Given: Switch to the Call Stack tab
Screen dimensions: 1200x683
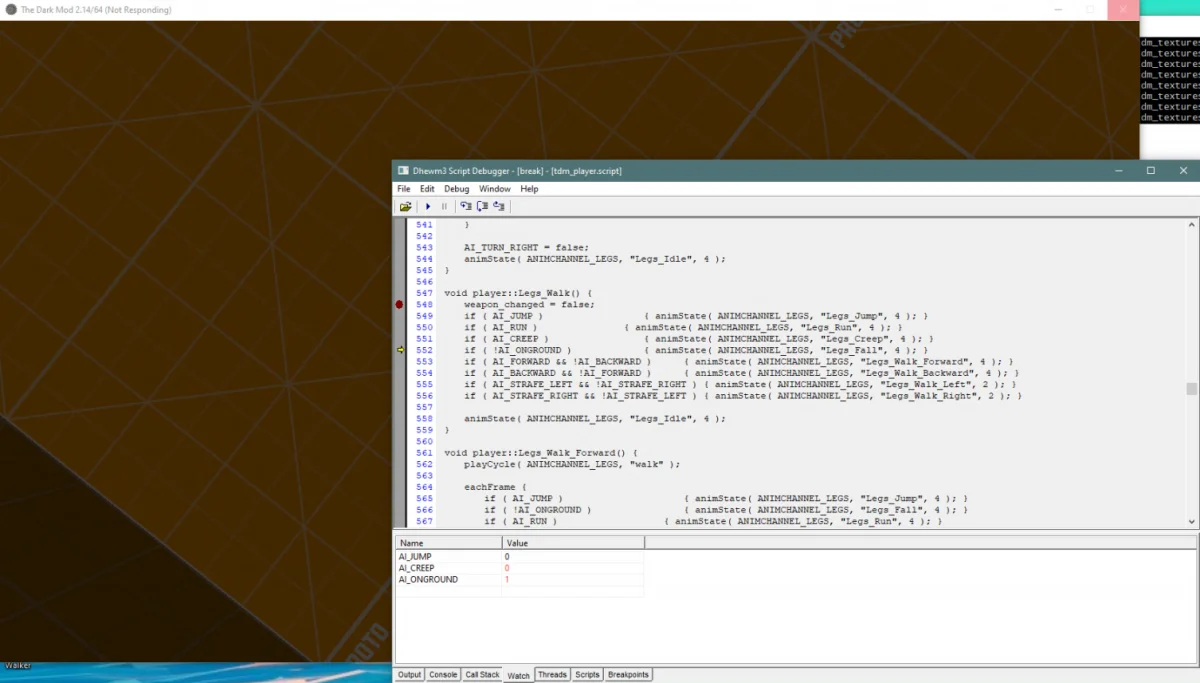Looking at the screenshot, I should point(482,675).
